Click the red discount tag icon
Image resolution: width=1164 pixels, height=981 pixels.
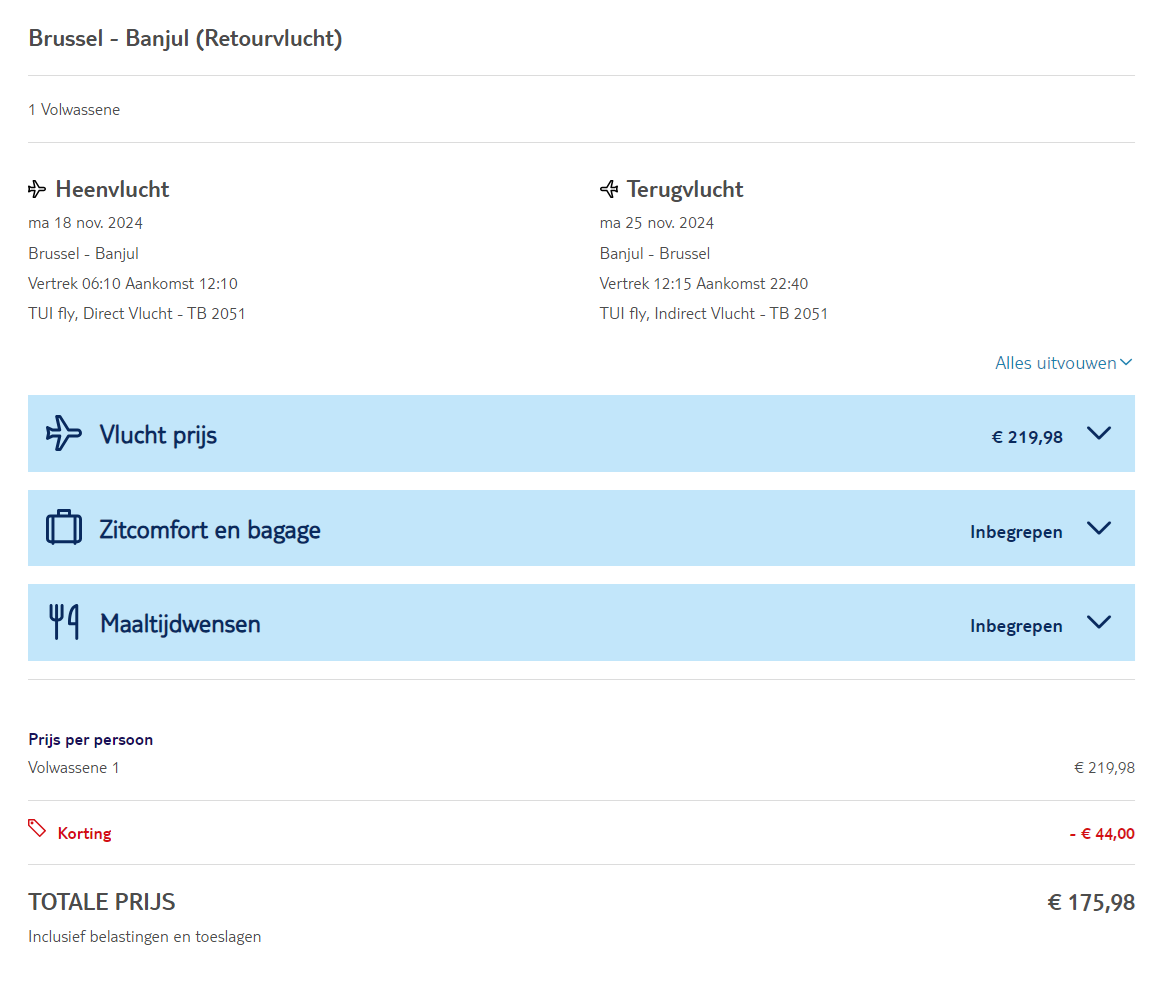click(37, 828)
